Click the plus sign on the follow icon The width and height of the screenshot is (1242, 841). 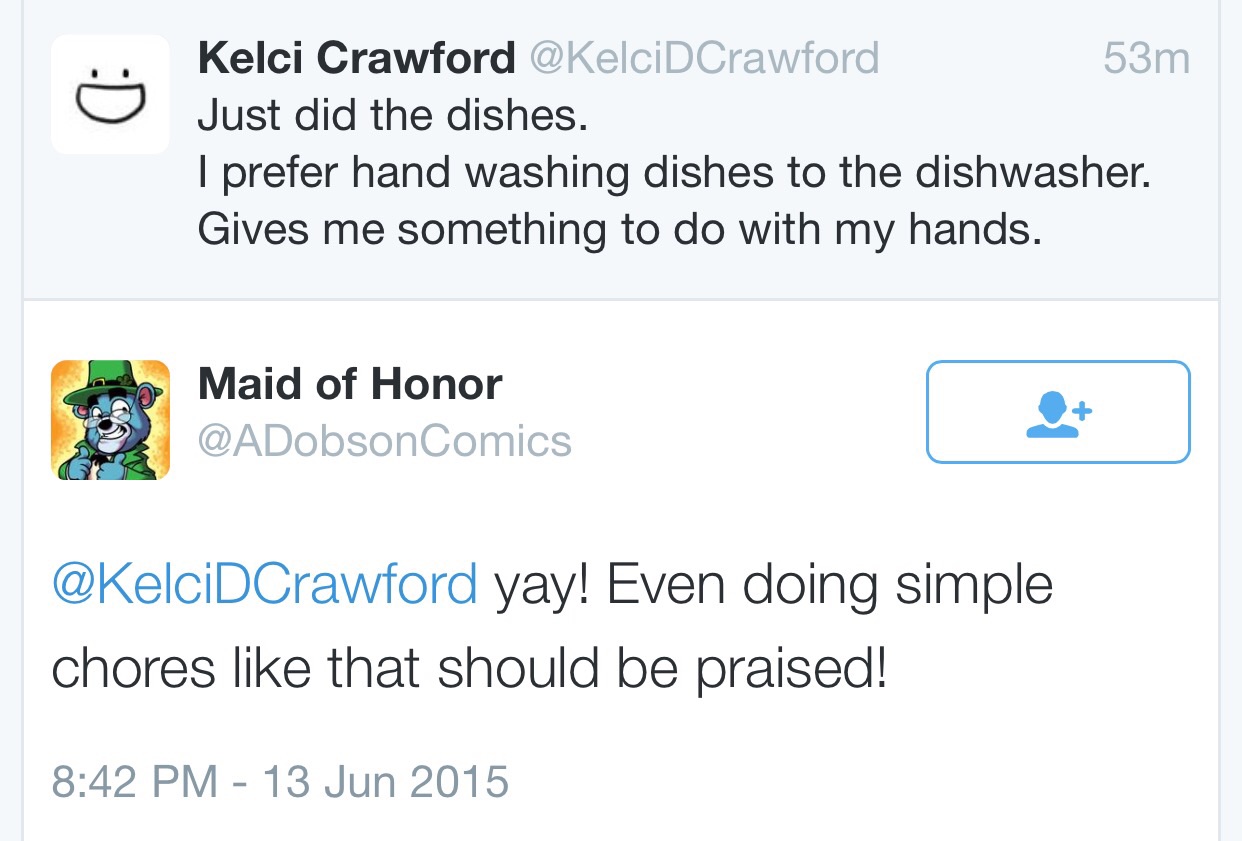(1084, 410)
